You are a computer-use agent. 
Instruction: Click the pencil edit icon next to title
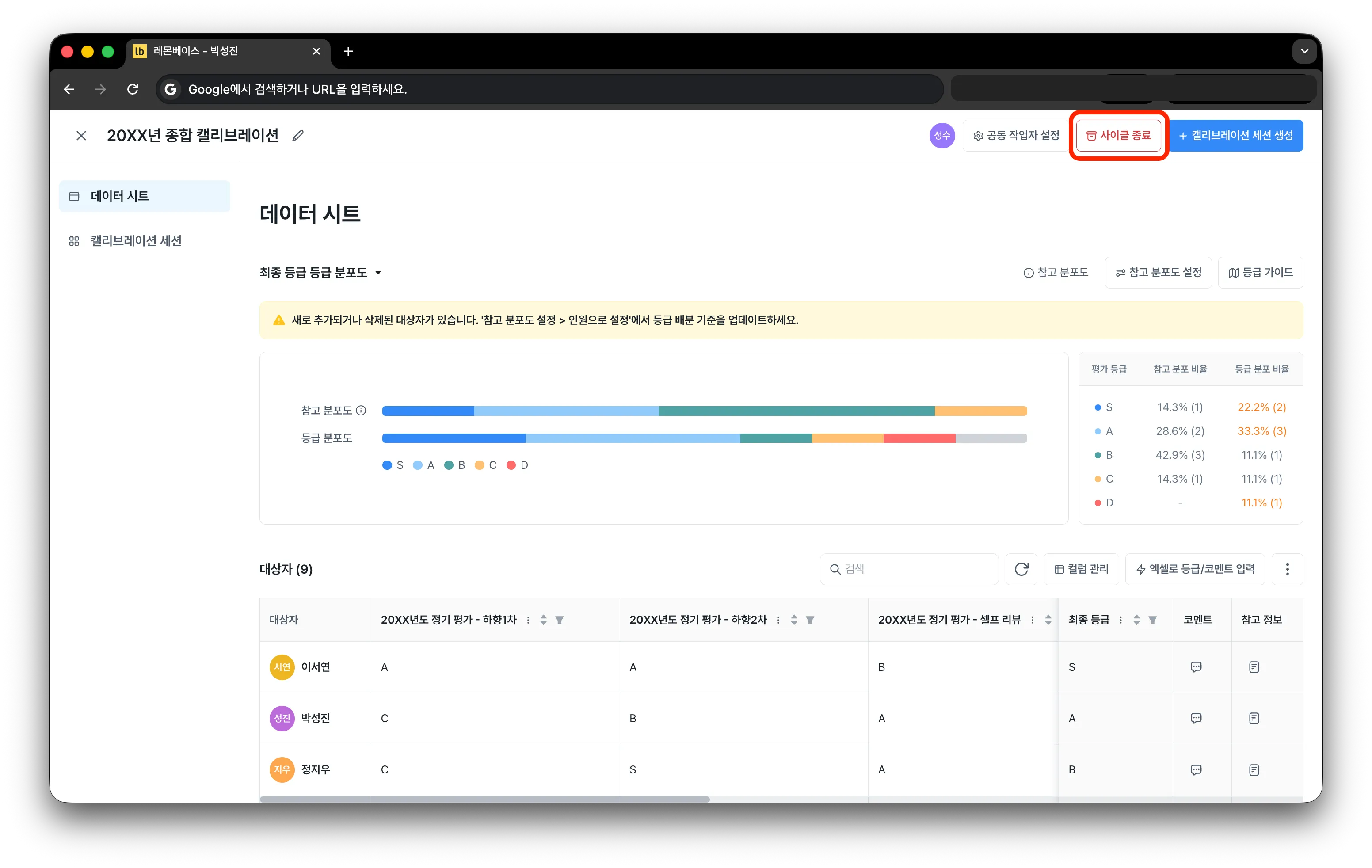pos(298,136)
